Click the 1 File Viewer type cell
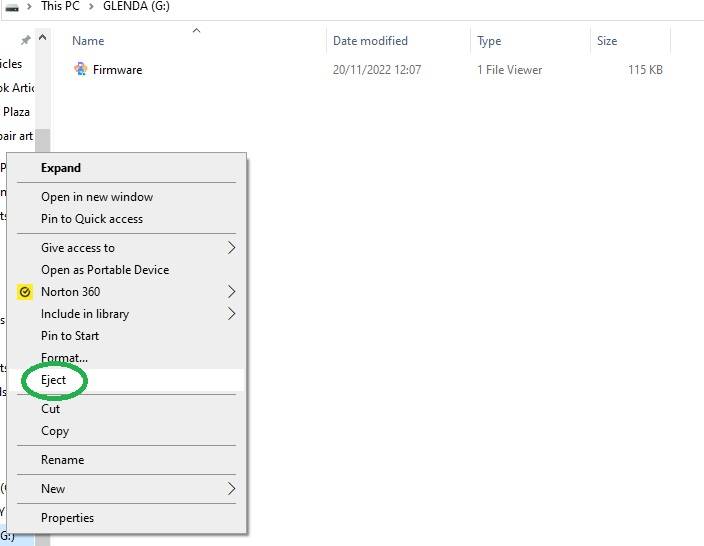The image size is (704, 546). [510, 70]
